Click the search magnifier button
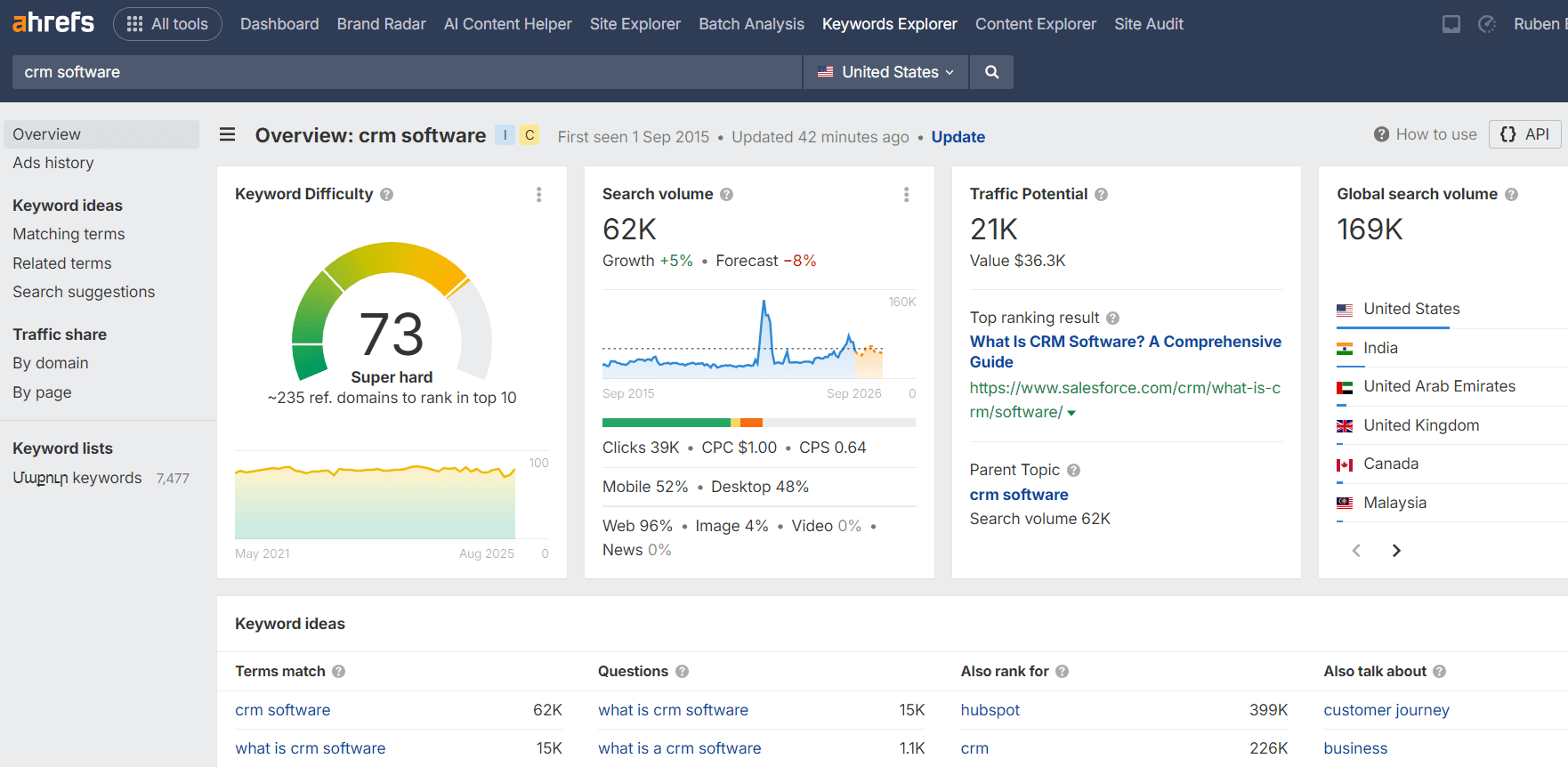Image resolution: width=1568 pixels, height=767 pixels. tap(991, 72)
